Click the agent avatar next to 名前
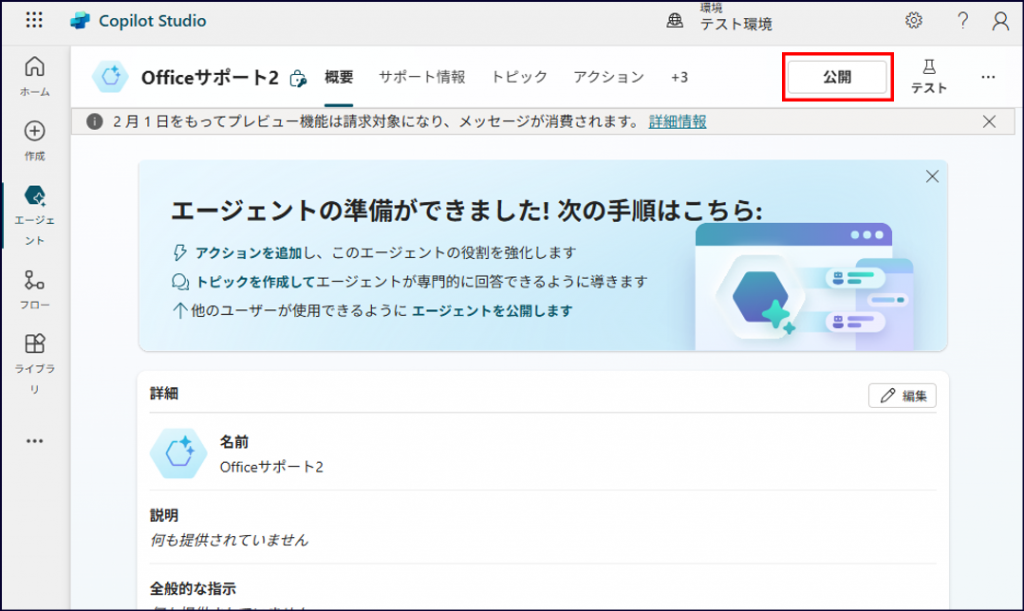 (178, 453)
